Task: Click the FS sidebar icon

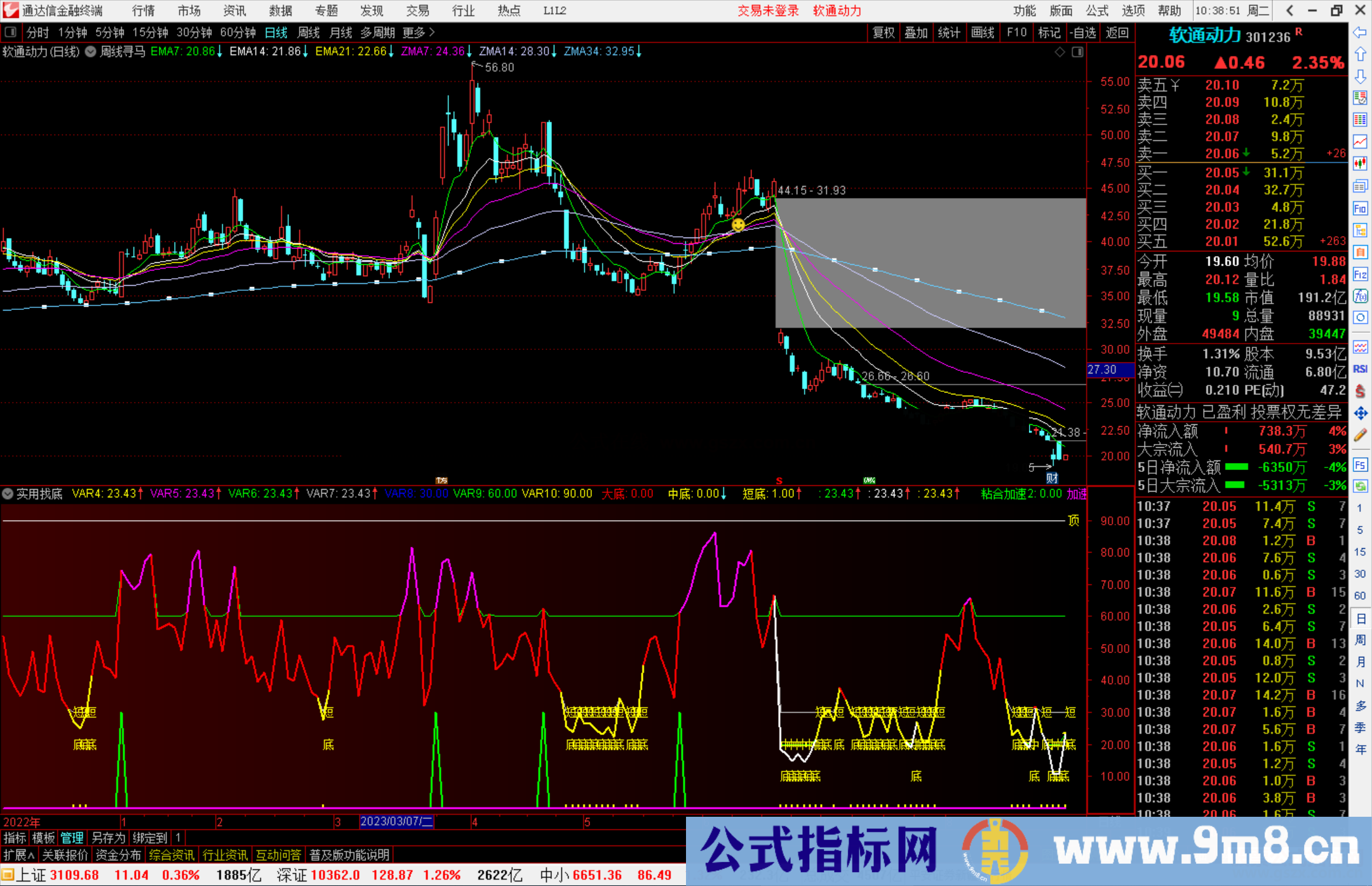Action: [x=1360, y=465]
